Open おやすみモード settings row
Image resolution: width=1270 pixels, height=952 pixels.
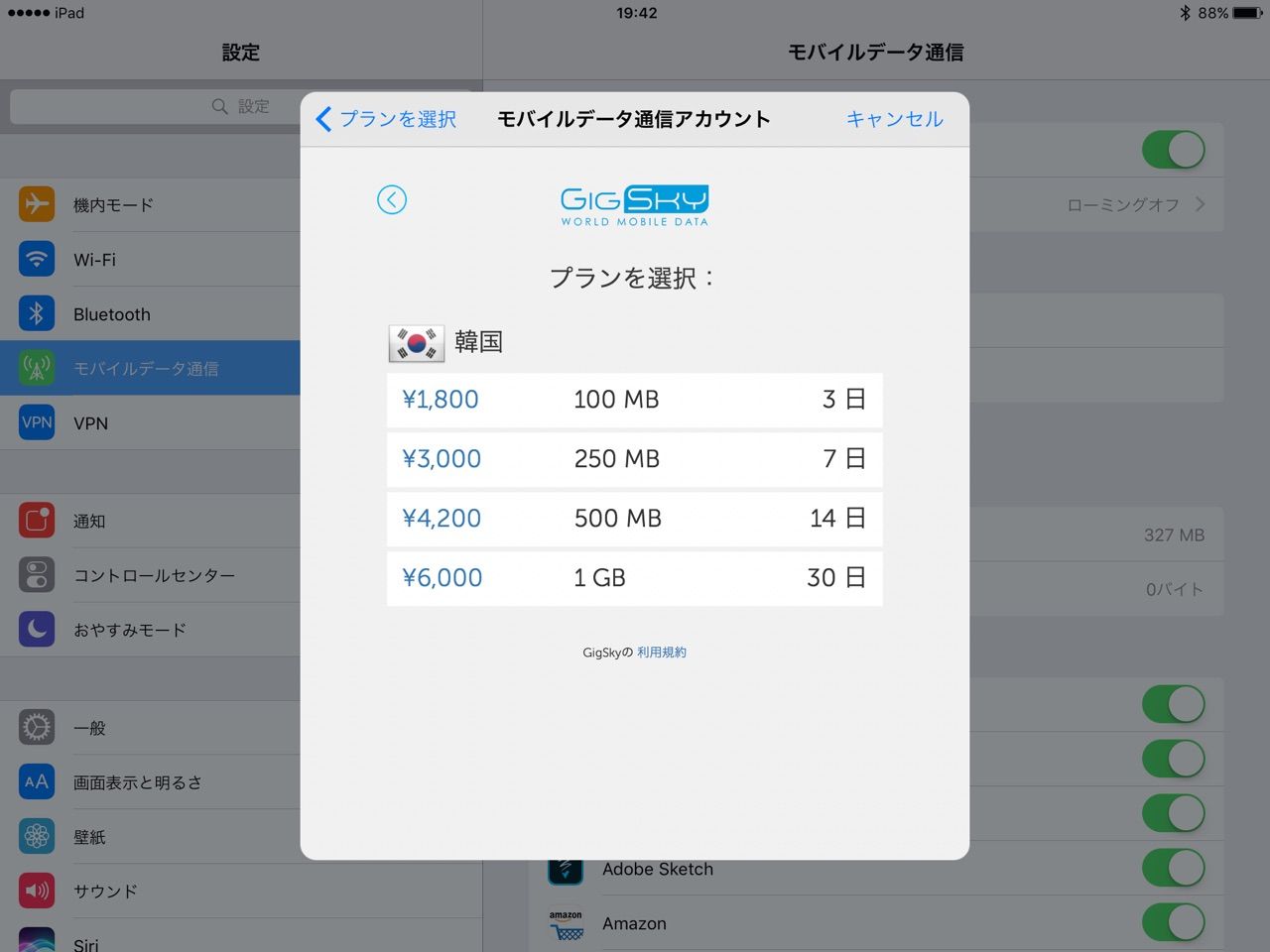pos(150,630)
